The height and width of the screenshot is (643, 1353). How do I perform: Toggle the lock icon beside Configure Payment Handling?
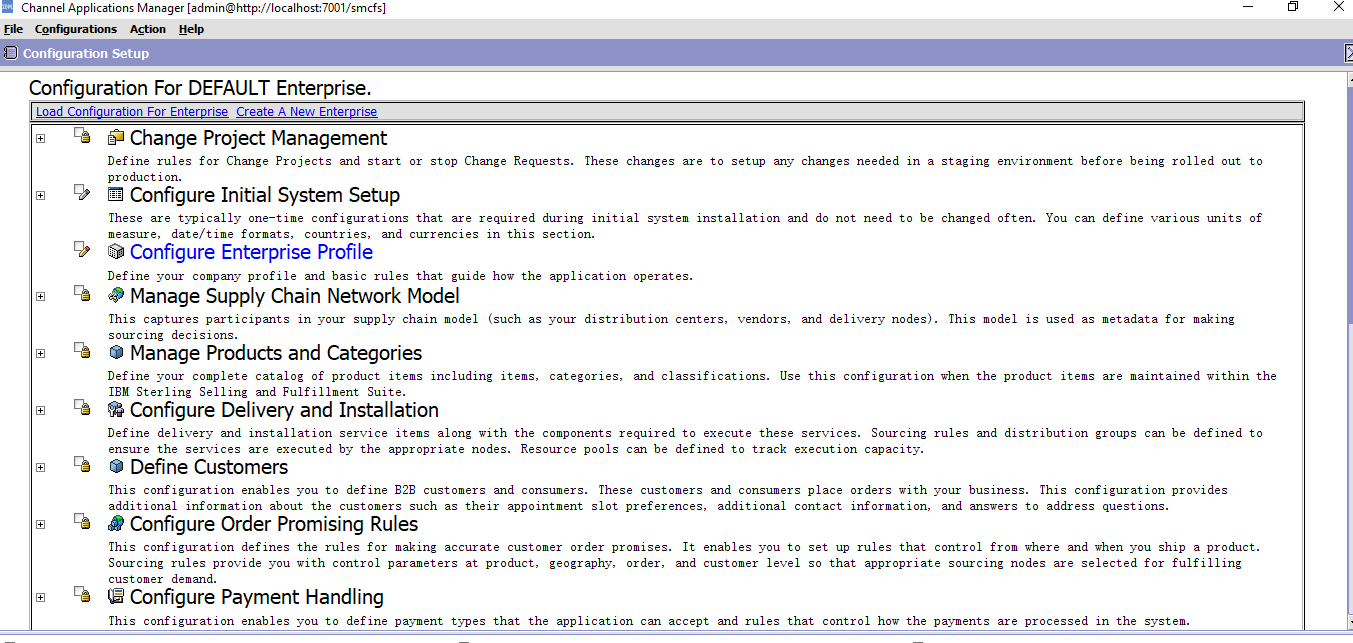(81, 594)
